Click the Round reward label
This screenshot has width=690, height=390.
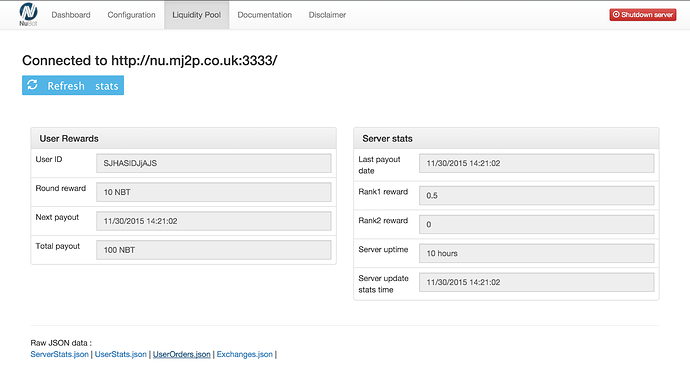point(61,188)
